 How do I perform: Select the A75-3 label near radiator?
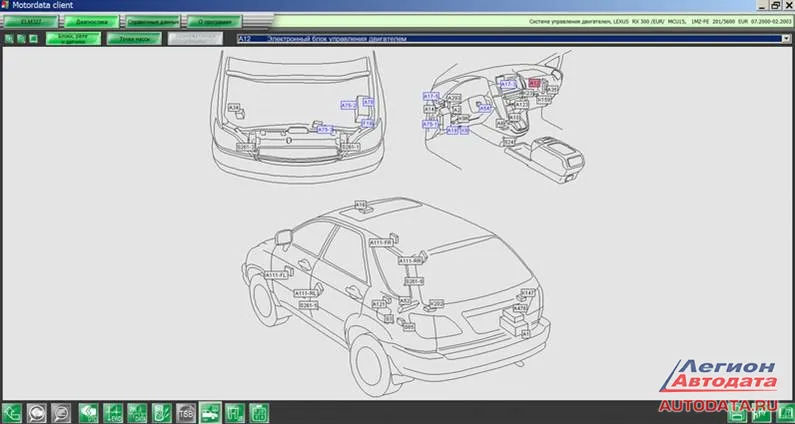326,130
